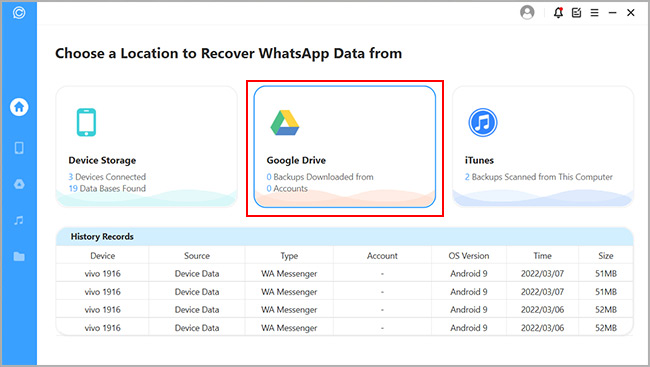Viewport: 650px width, 367px height.
Task: Click second 2022/03/07 time cell
Action: click(542, 292)
